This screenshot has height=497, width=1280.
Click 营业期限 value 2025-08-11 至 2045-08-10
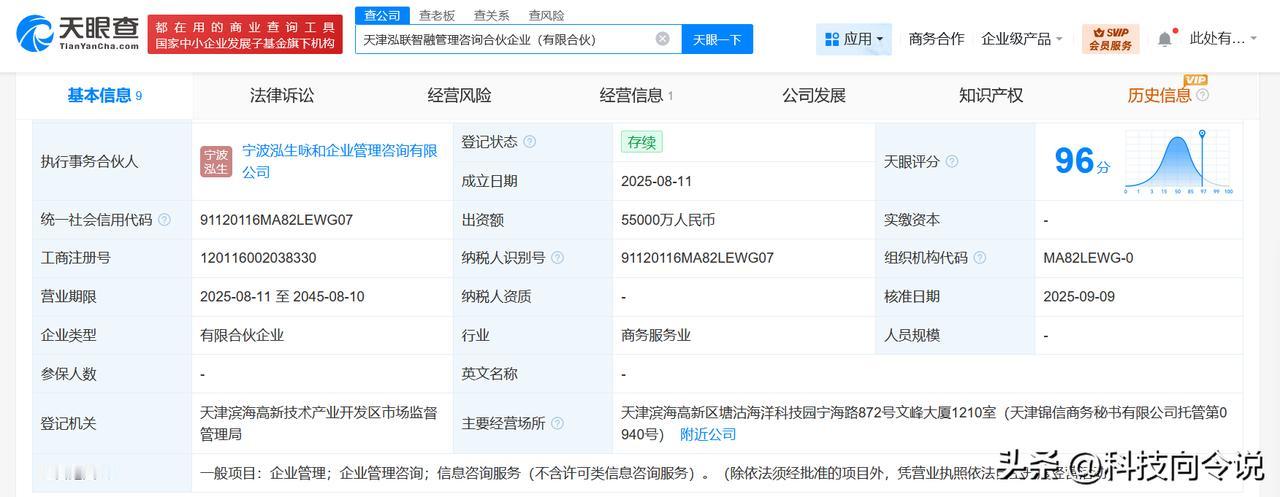282,297
